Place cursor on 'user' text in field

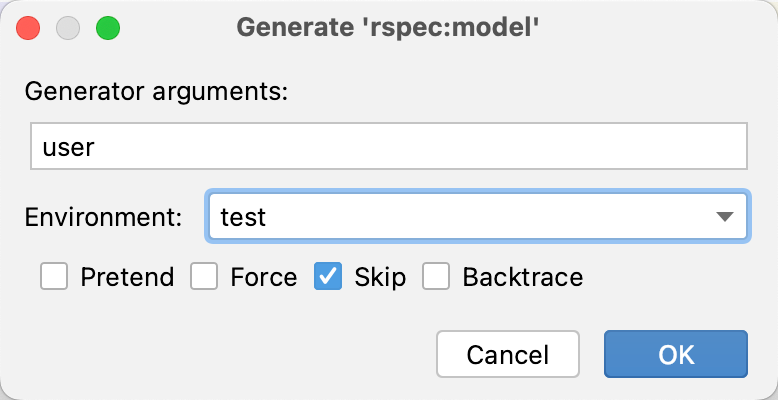pyautogui.click(x=68, y=147)
